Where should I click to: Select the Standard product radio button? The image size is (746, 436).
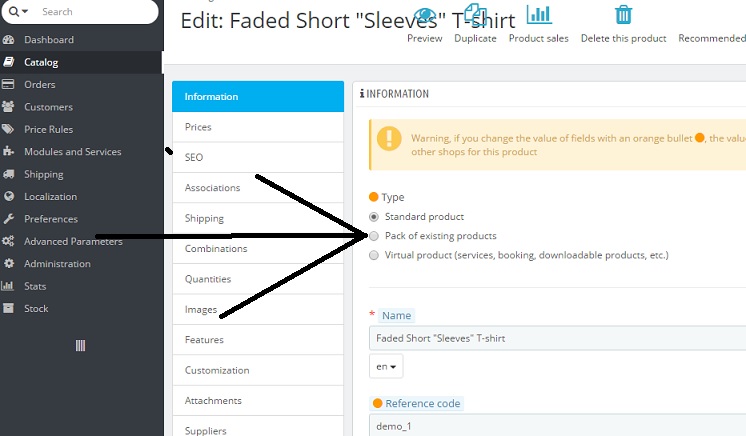coord(374,216)
